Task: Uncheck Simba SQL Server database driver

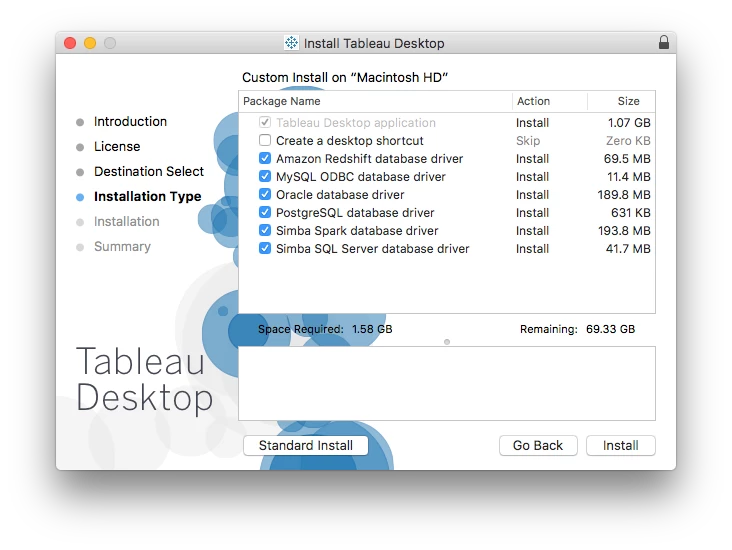Action: pyautogui.click(x=265, y=248)
